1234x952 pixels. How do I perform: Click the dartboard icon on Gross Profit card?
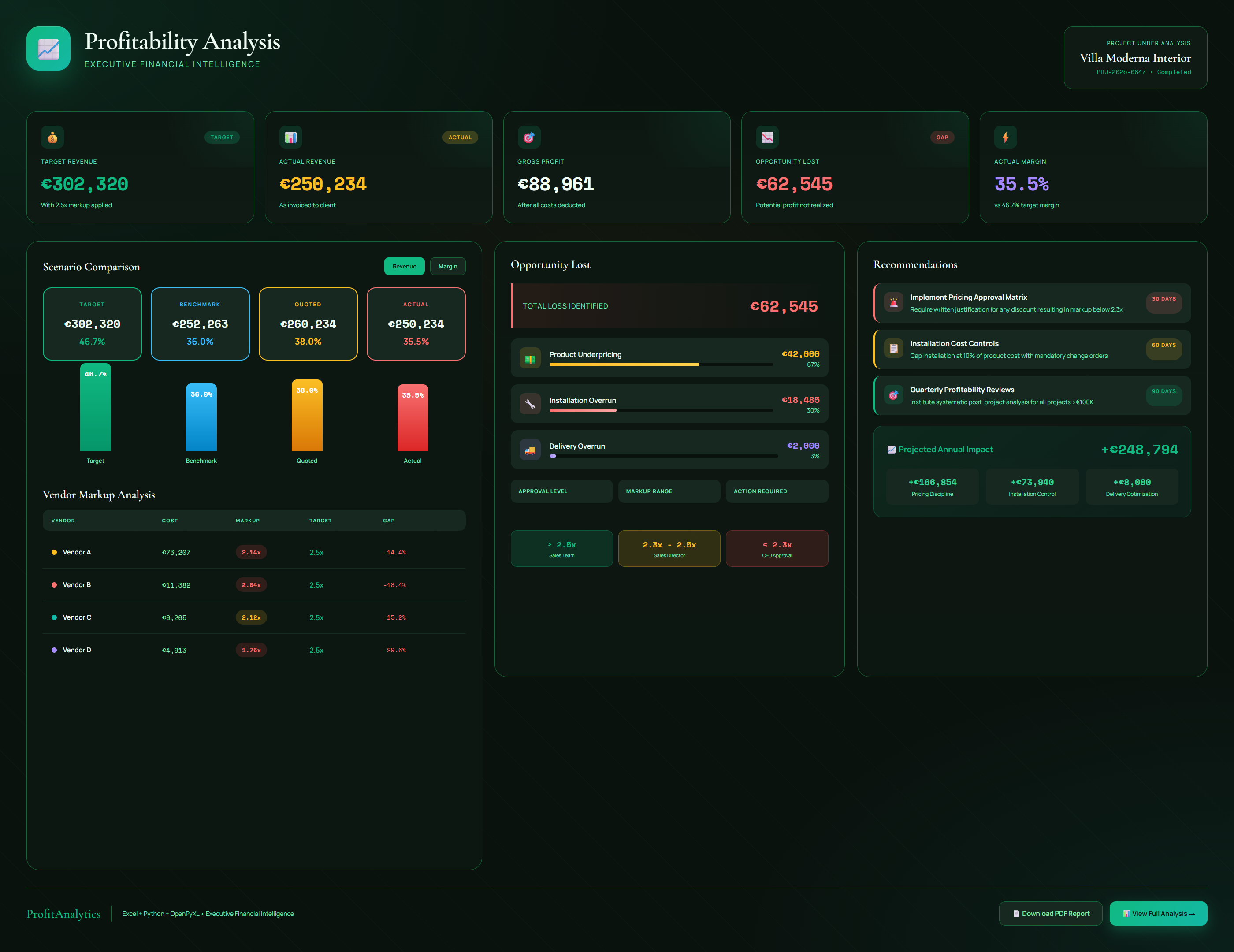pyautogui.click(x=529, y=137)
